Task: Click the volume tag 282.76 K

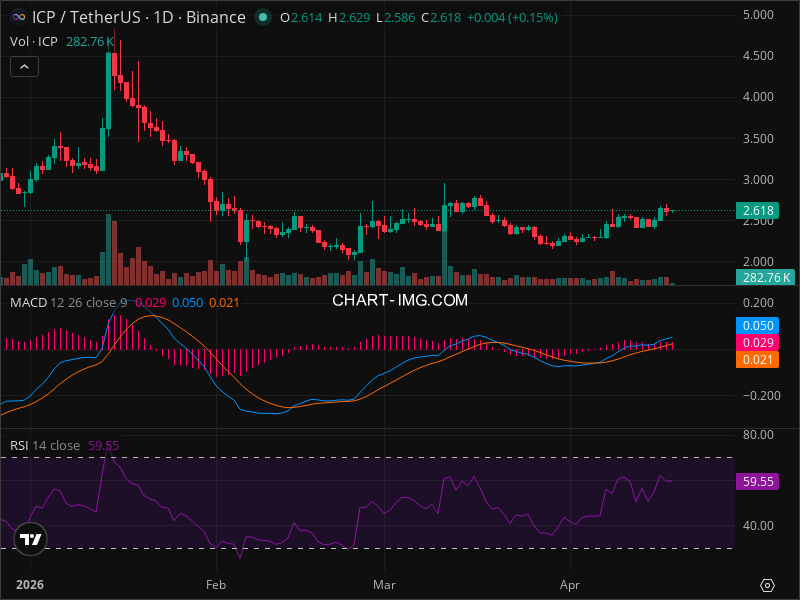Action: (x=766, y=278)
